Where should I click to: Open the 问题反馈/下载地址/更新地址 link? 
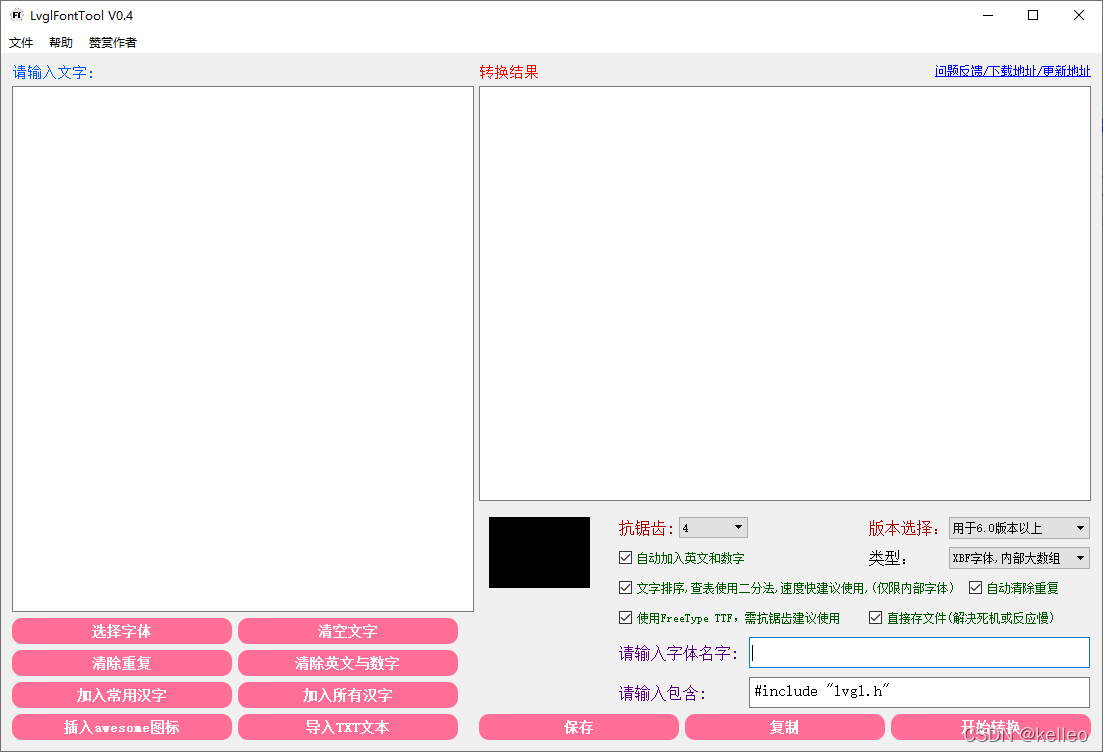1012,71
